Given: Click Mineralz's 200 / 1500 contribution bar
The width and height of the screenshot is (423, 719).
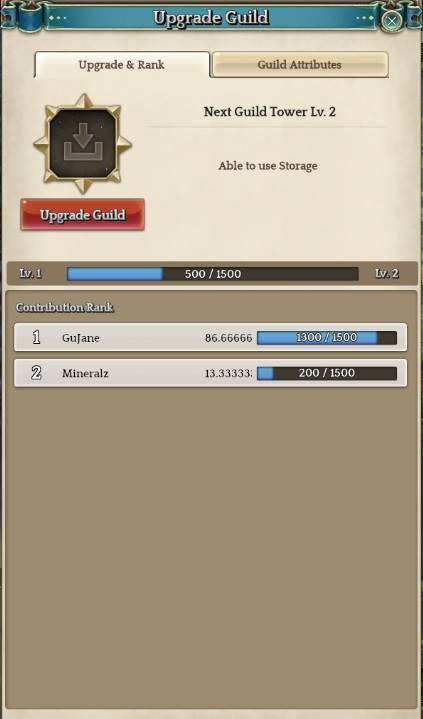Looking at the screenshot, I should pos(327,373).
